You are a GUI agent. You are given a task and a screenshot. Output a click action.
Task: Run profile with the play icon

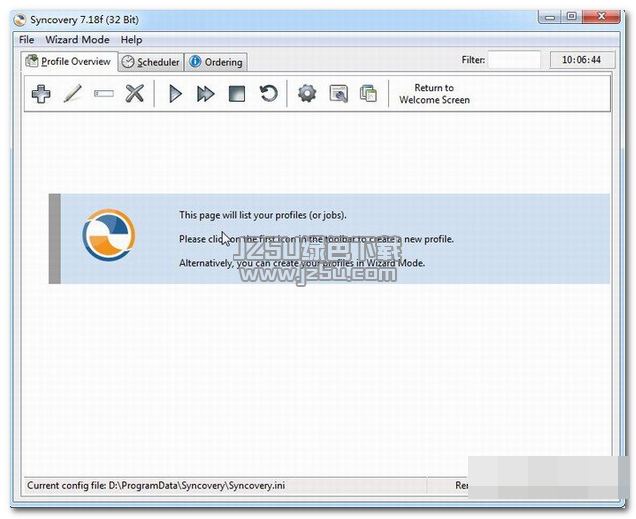coord(175,94)
